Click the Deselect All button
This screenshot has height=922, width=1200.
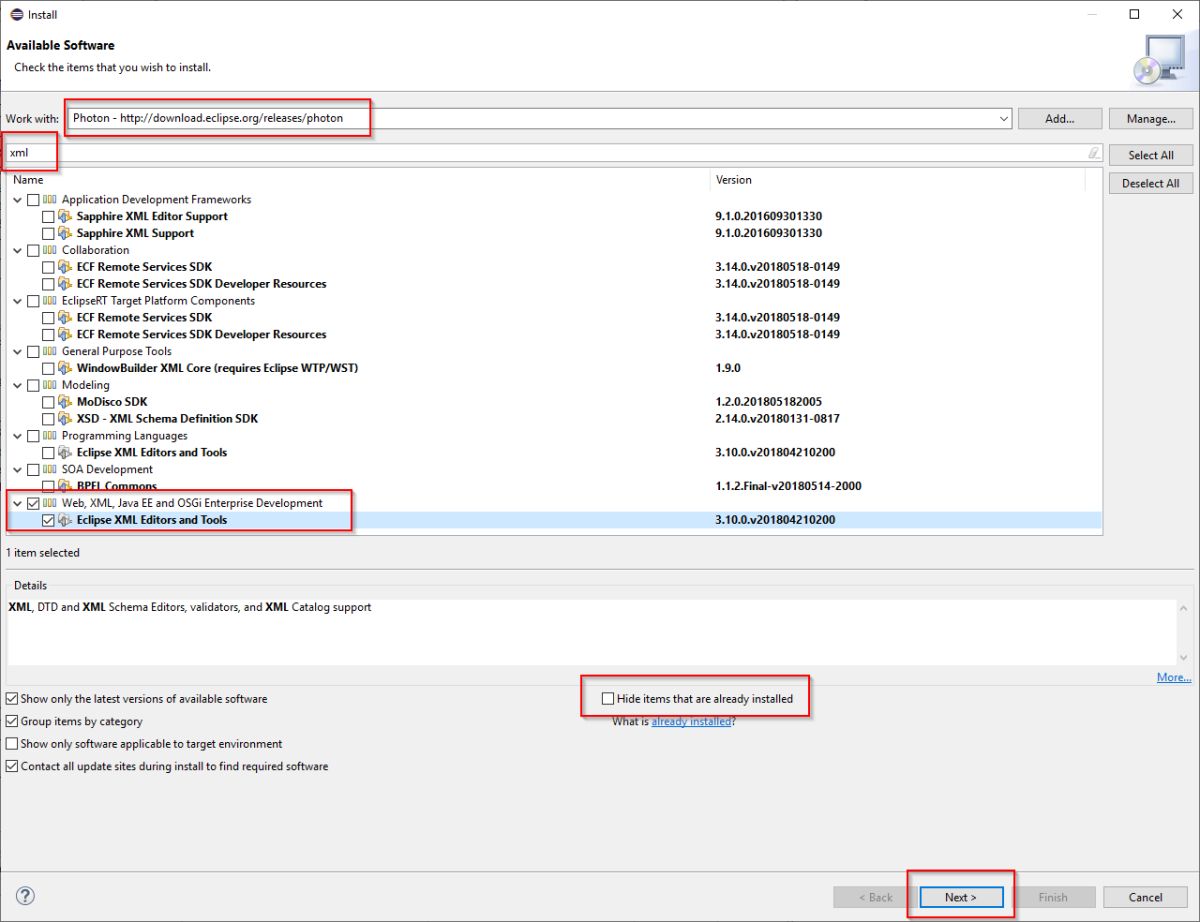[1150, 183]
